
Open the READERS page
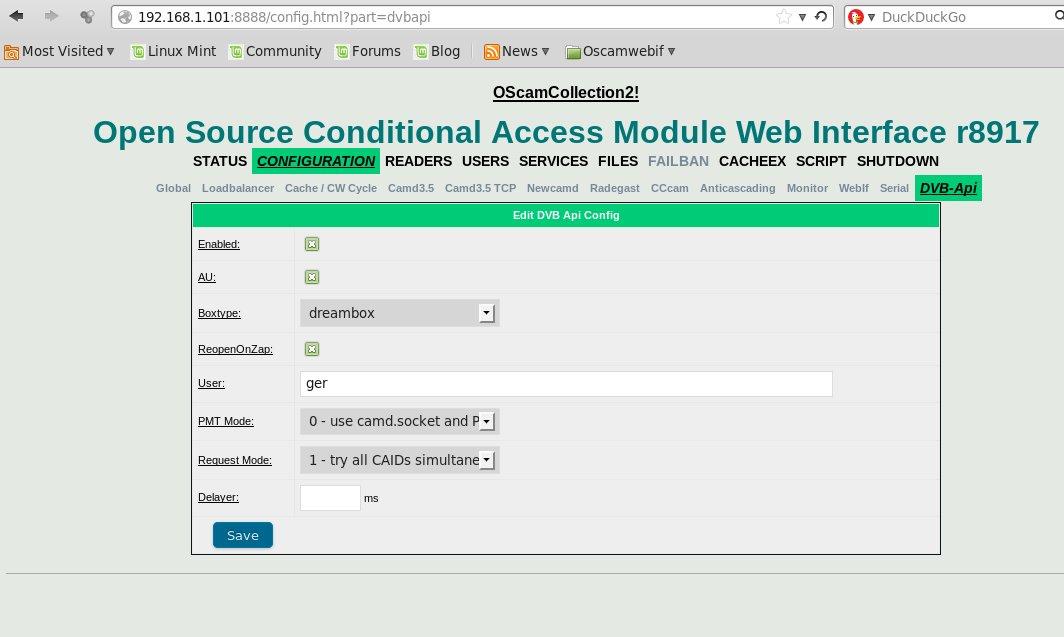point(418,161)
